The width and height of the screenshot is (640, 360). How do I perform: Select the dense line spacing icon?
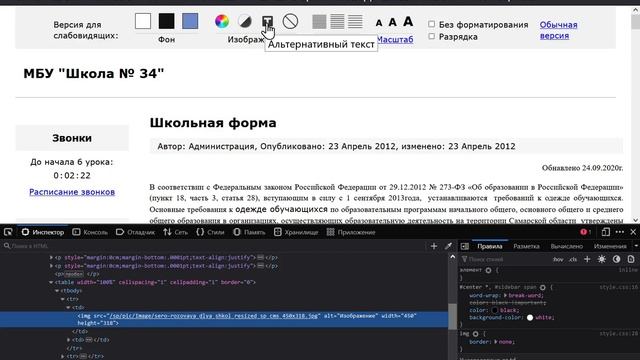coord(319,21)
